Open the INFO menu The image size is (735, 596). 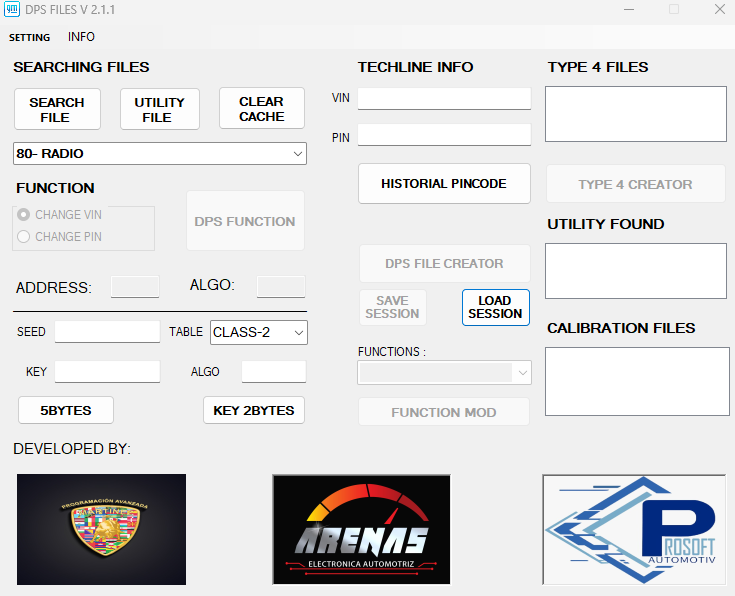[81, 37]
